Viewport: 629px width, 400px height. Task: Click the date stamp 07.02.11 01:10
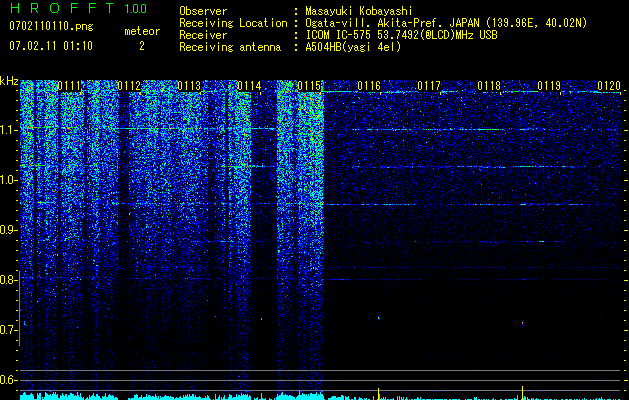pyautogui.click(x=51, y=46)
